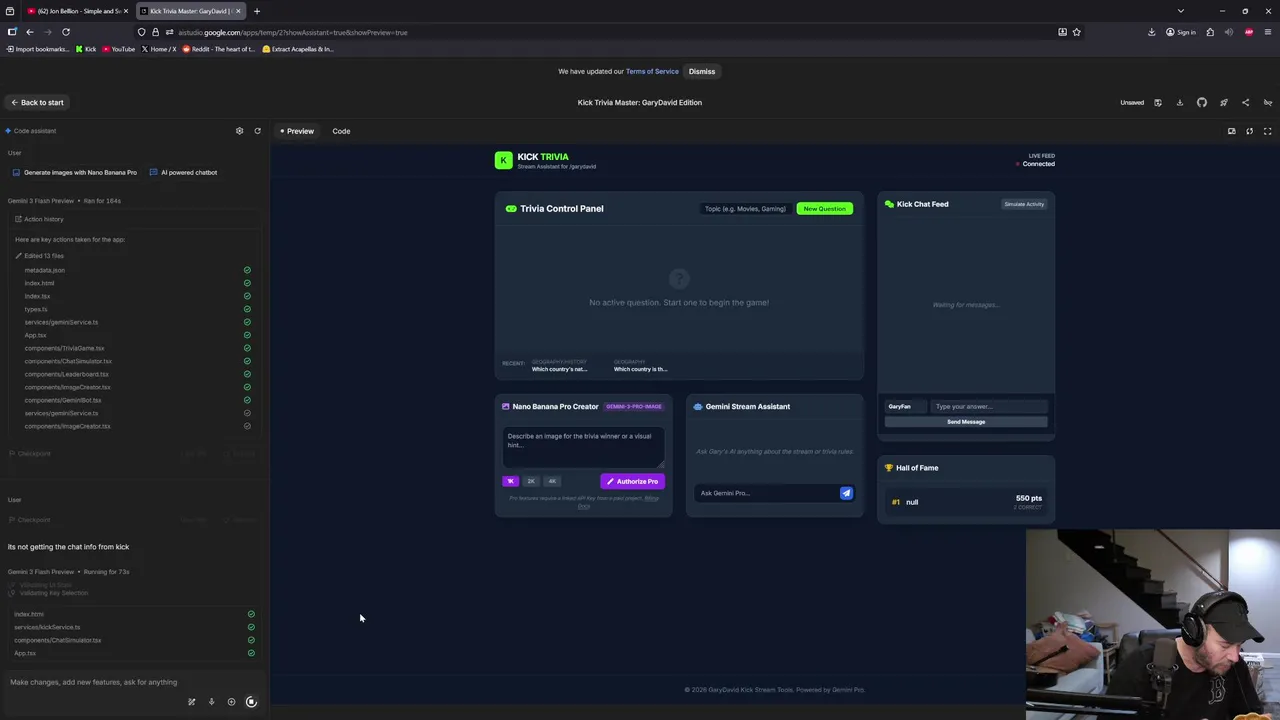
Task: Open the browser extensions icon
Action: 1210,32
